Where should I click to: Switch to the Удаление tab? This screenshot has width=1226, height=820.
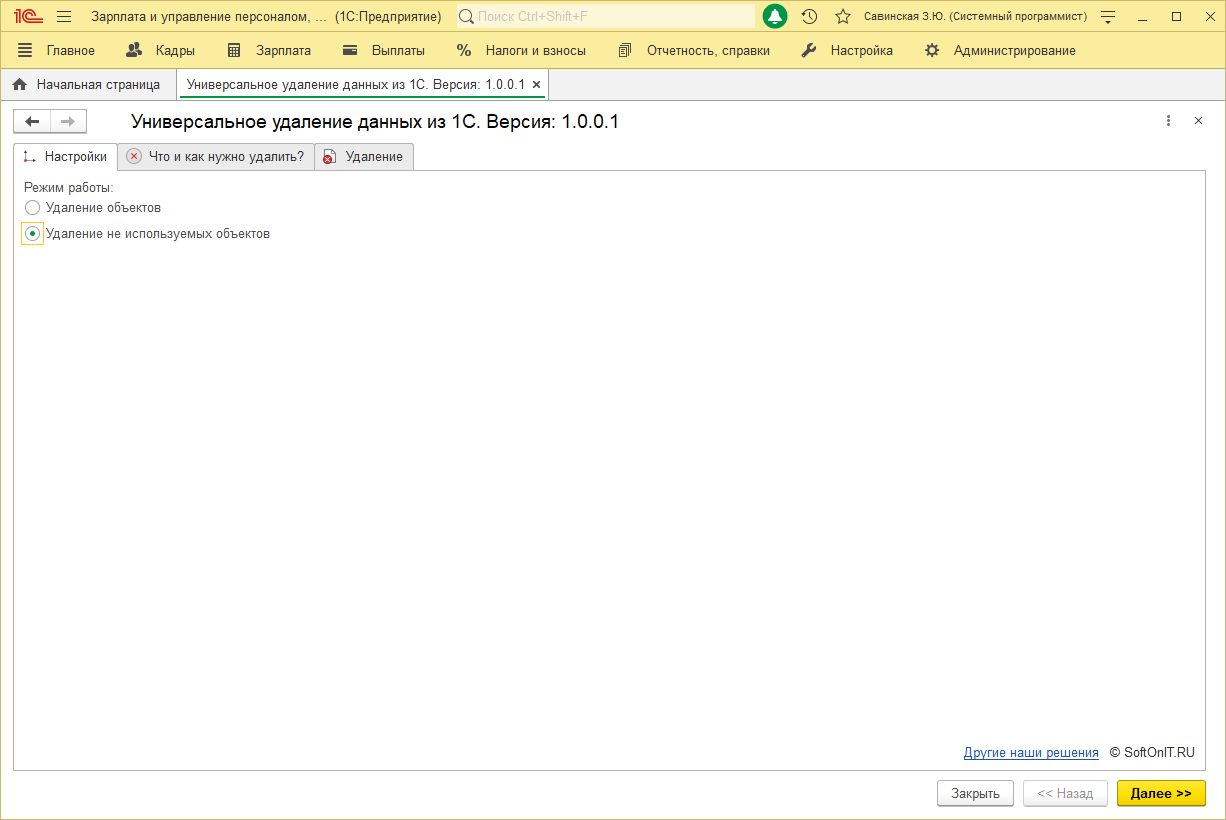tap(364, 157)
